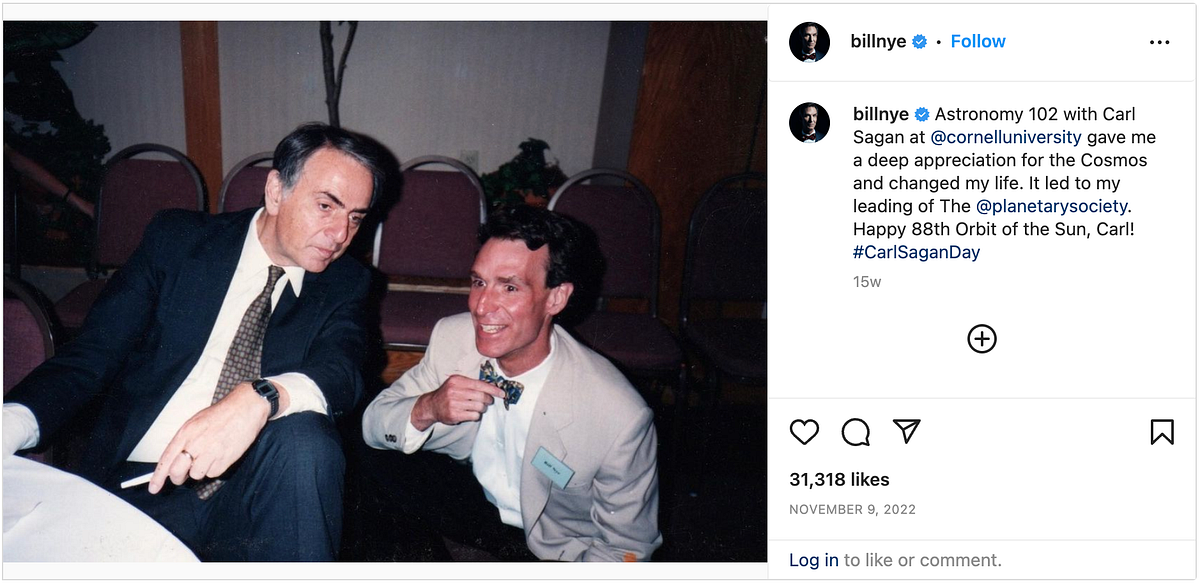1200x583 pixels.
Task: Save the post with bookmark icon
Action: click(x=1161, y=431)
